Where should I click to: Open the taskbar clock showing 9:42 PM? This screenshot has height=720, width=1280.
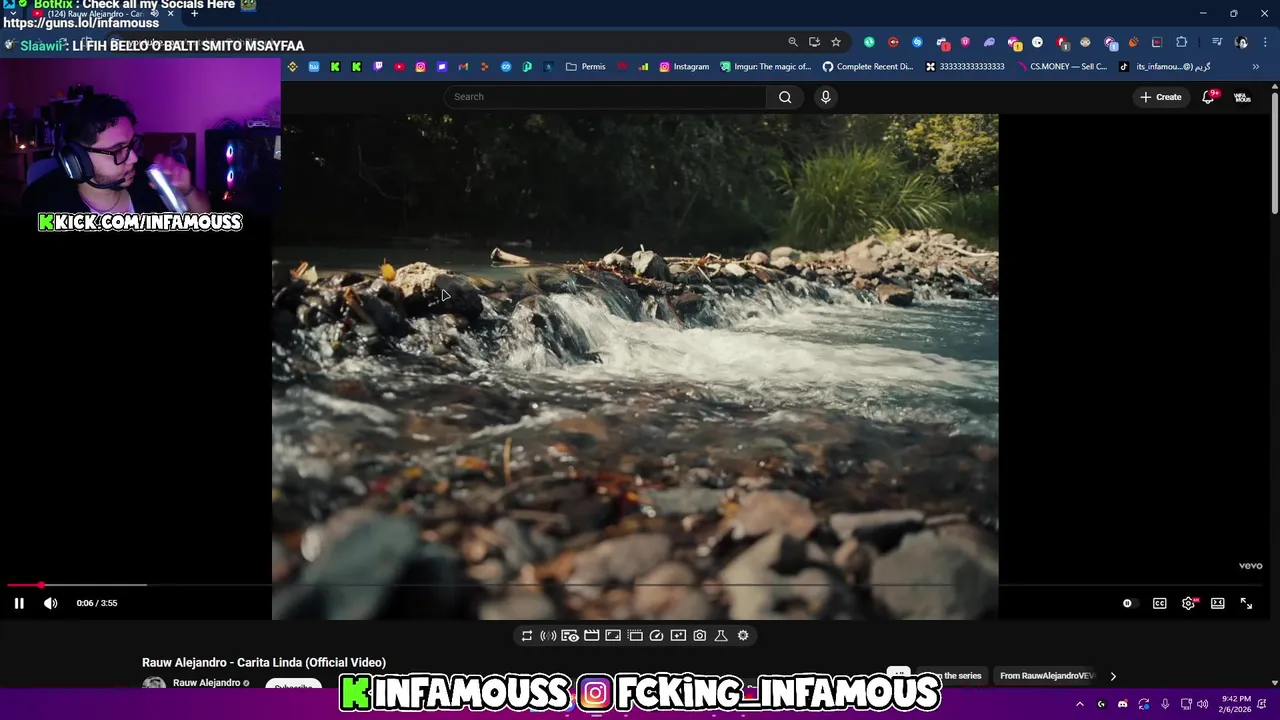coord(1236,704)
